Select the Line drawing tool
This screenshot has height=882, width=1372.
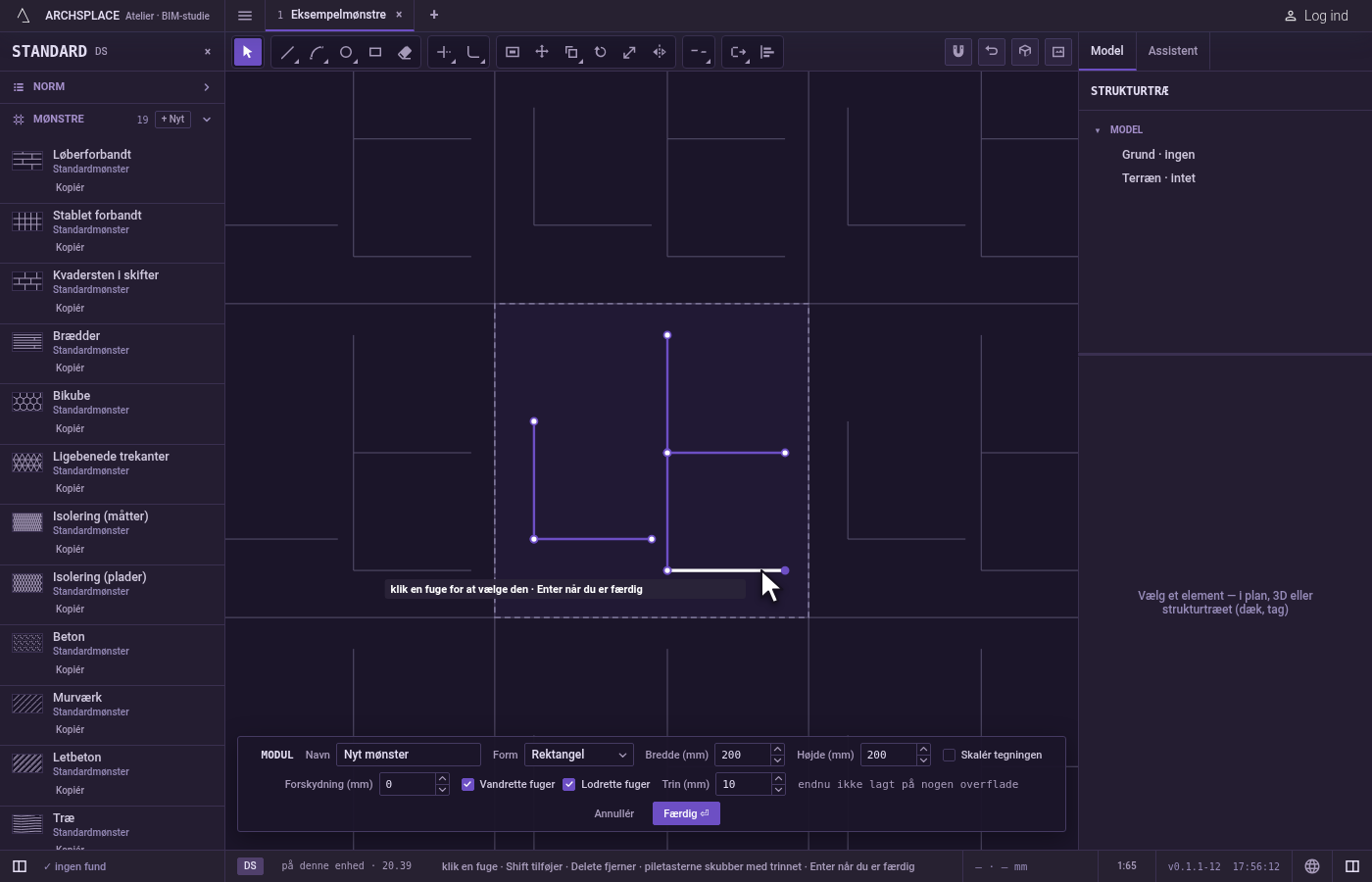[287, 52]
